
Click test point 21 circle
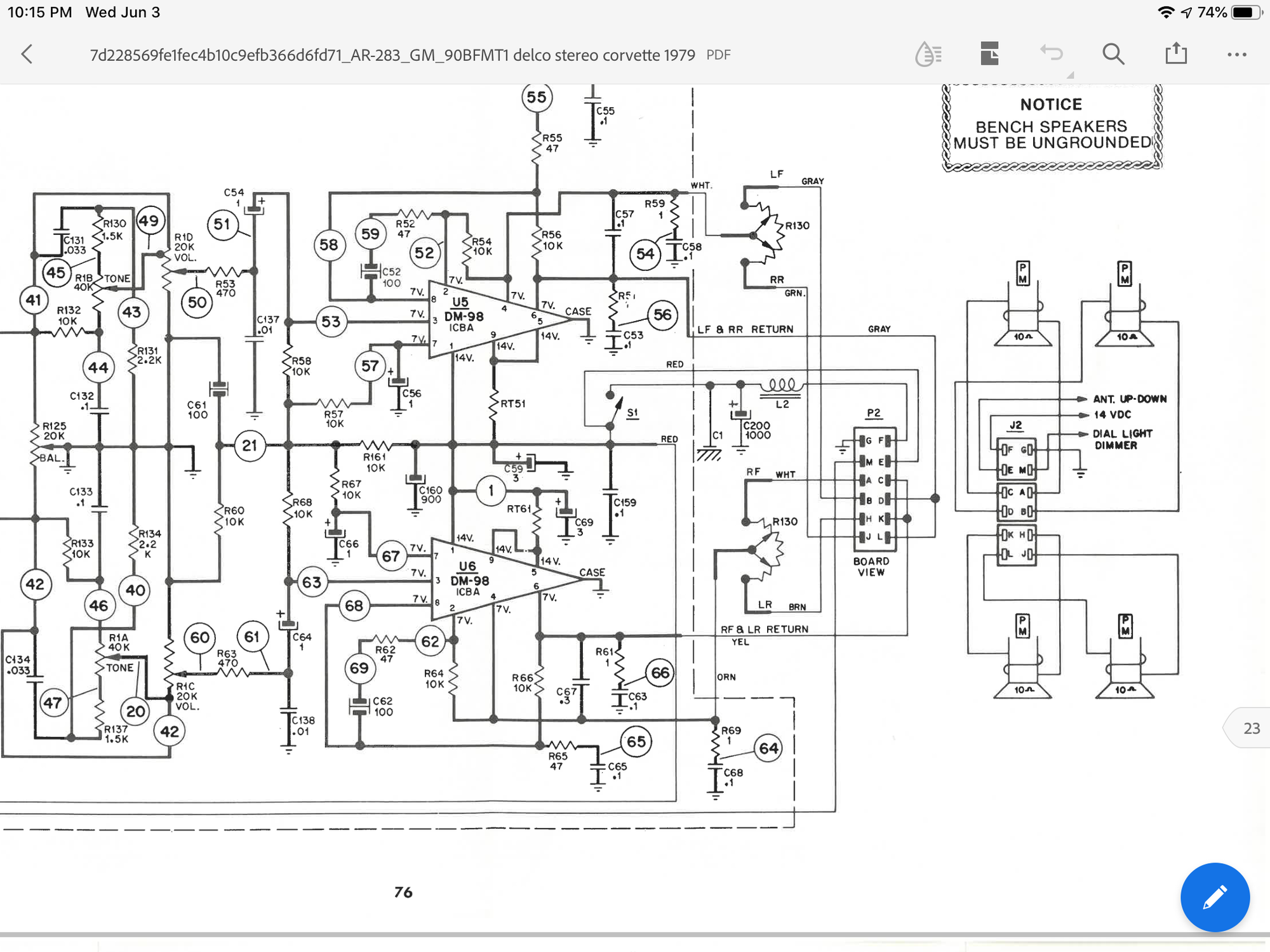(x=250, y=446)
